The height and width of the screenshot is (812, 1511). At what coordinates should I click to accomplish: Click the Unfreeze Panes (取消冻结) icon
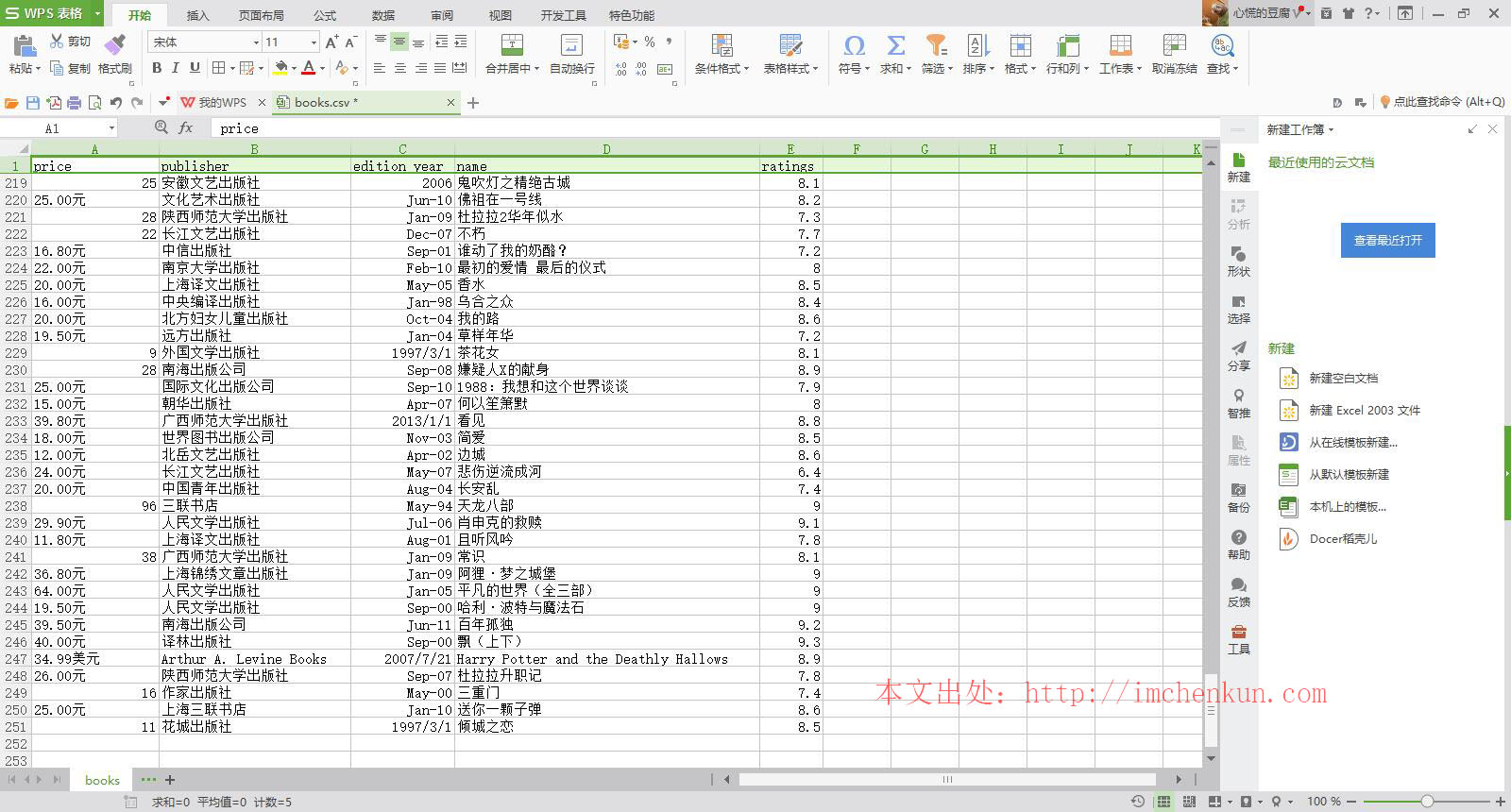click(x=1174, y=45)
